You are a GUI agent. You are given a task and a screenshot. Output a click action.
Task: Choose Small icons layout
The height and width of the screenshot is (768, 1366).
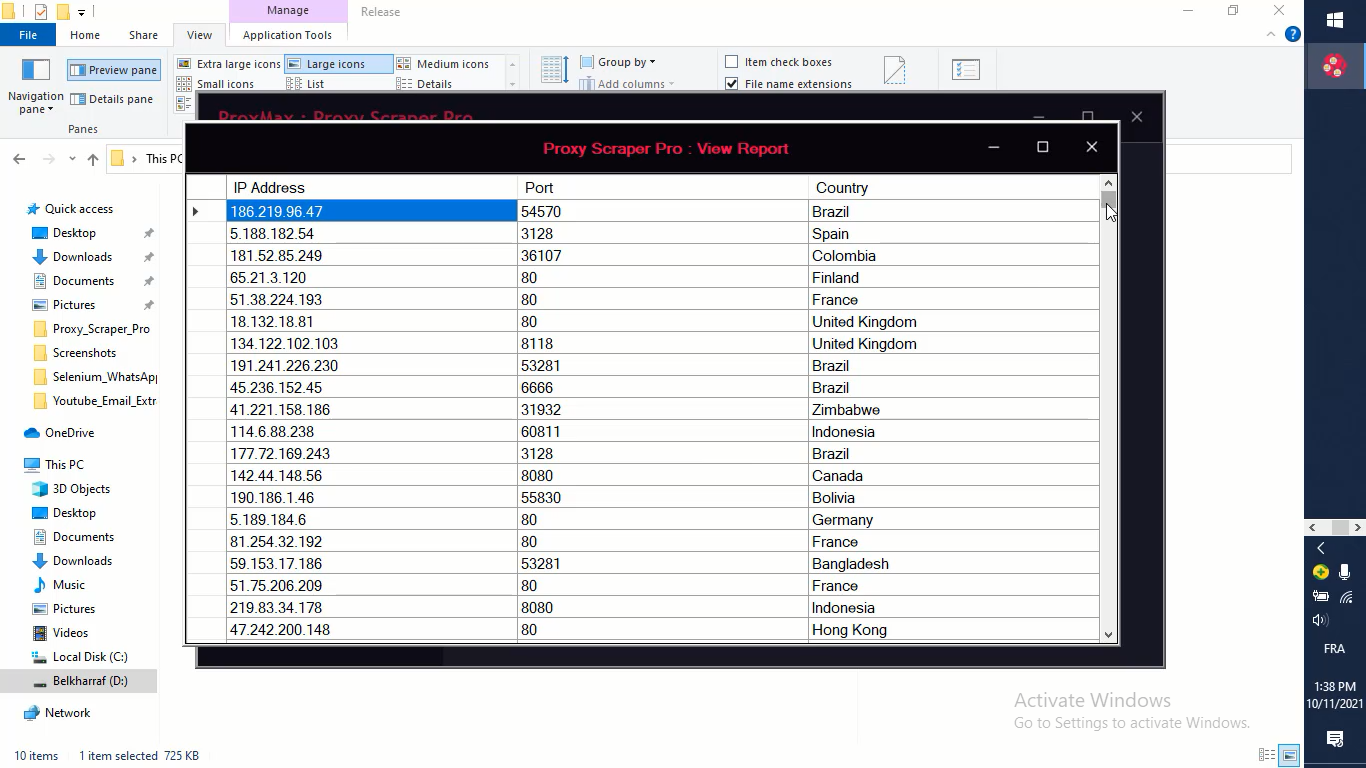(x=216, y=84)
